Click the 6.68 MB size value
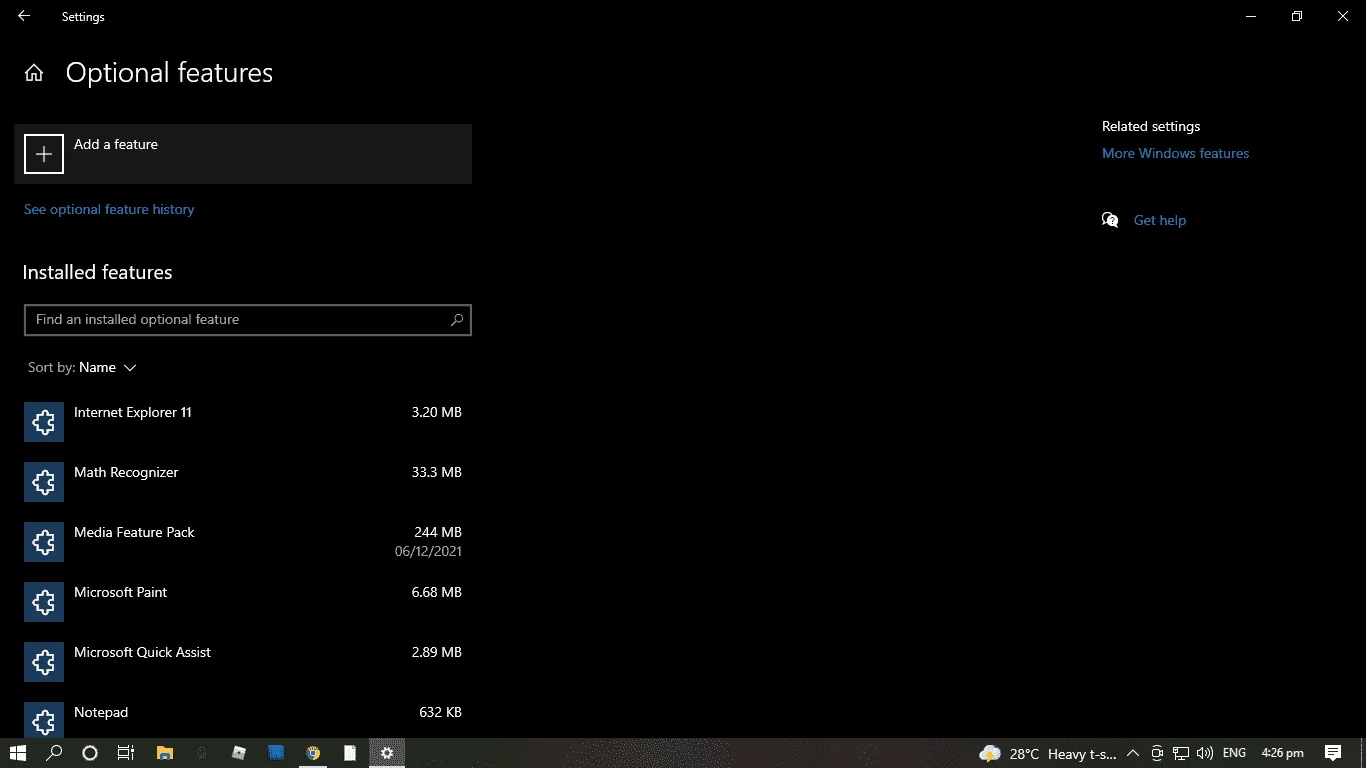The image size is (1366, 768). coord(437,592)
